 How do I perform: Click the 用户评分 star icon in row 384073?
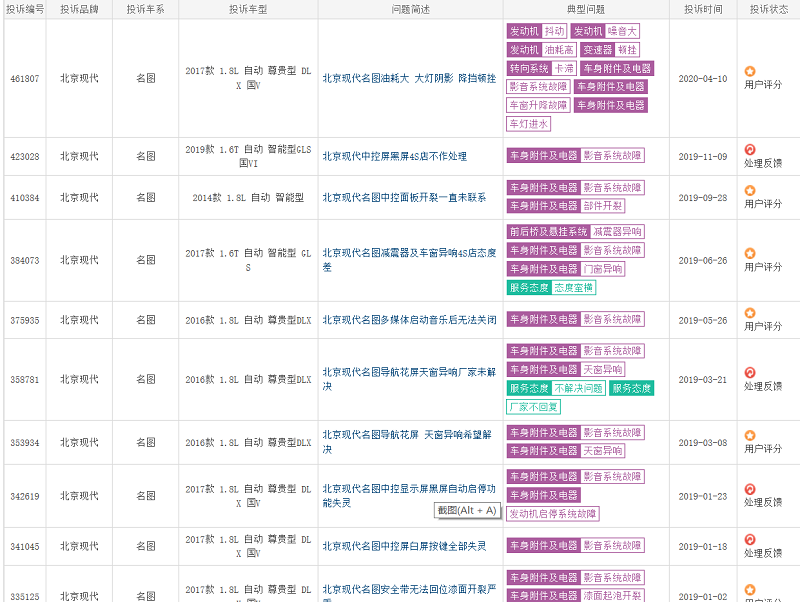(750, 254)
